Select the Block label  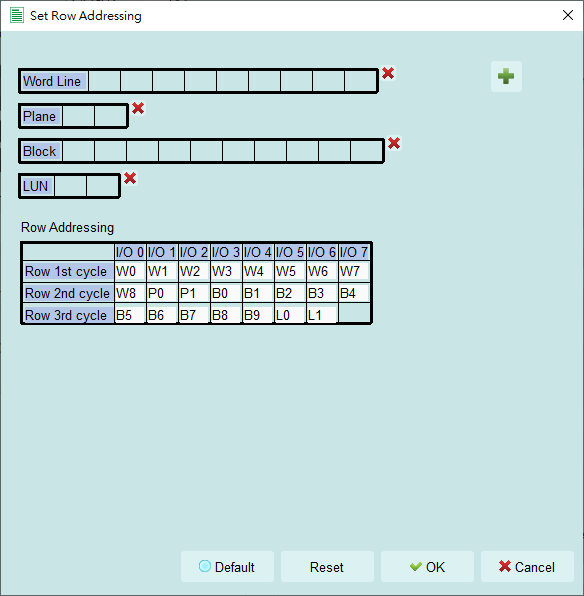coord(41,151)
